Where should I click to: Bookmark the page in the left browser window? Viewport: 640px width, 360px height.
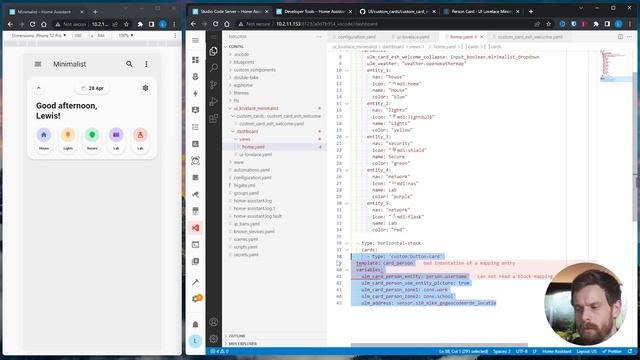click(x=127, y=24)
